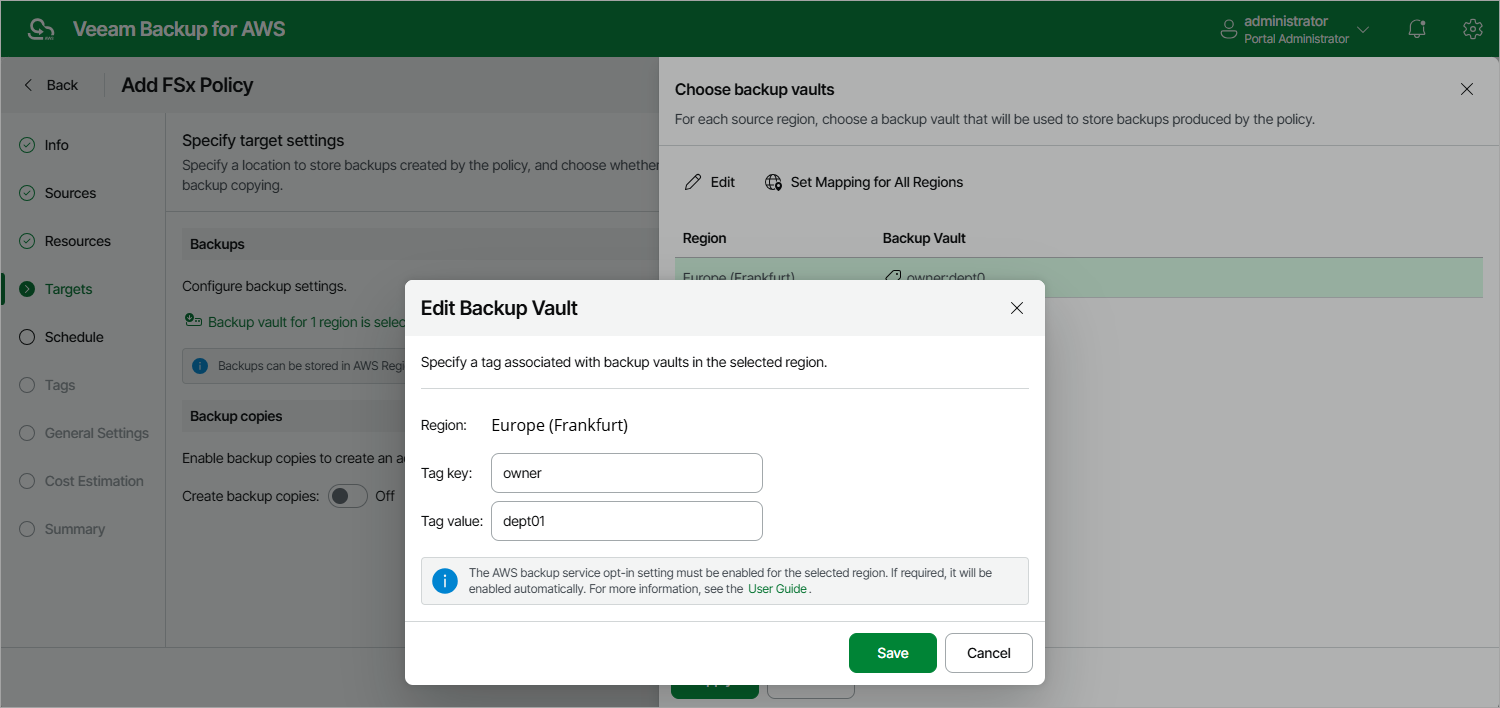The width and height of the screenshot is (1500, 708).
Task: Open the User Guide link
Action: click(x=777, y=589)
